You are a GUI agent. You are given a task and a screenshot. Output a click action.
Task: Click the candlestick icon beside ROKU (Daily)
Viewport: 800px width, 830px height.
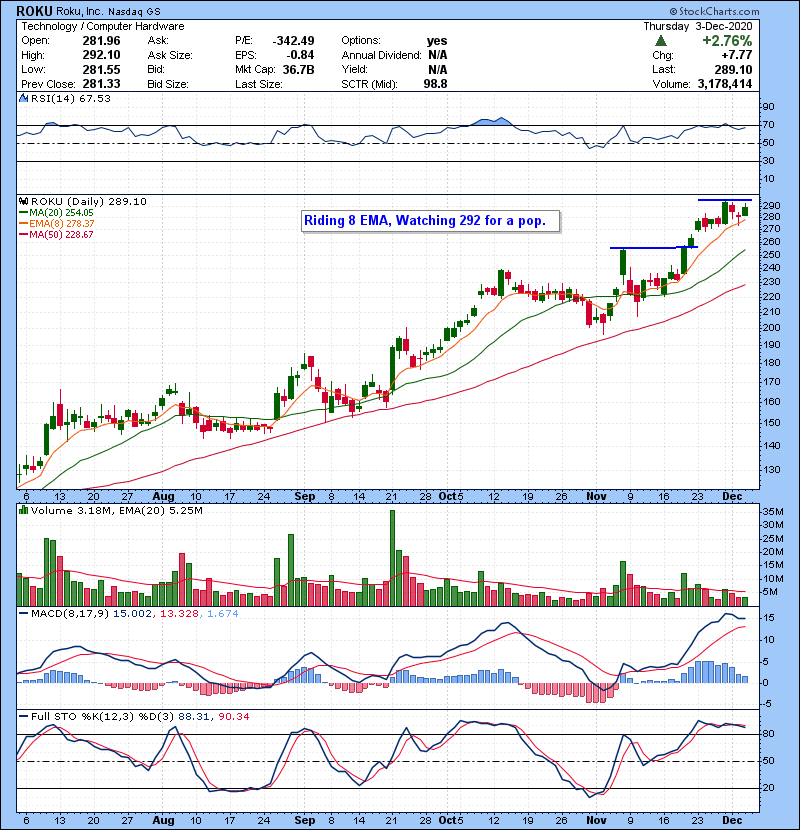click(23, 201)
